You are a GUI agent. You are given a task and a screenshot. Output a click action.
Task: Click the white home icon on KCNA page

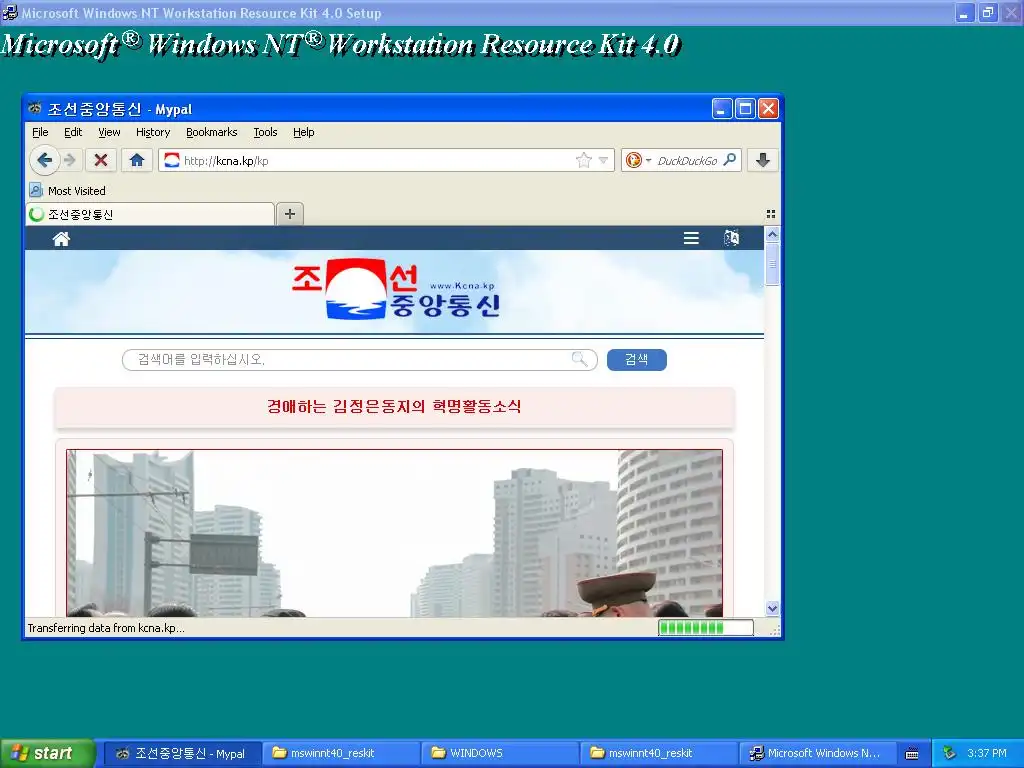pos(61,239)
